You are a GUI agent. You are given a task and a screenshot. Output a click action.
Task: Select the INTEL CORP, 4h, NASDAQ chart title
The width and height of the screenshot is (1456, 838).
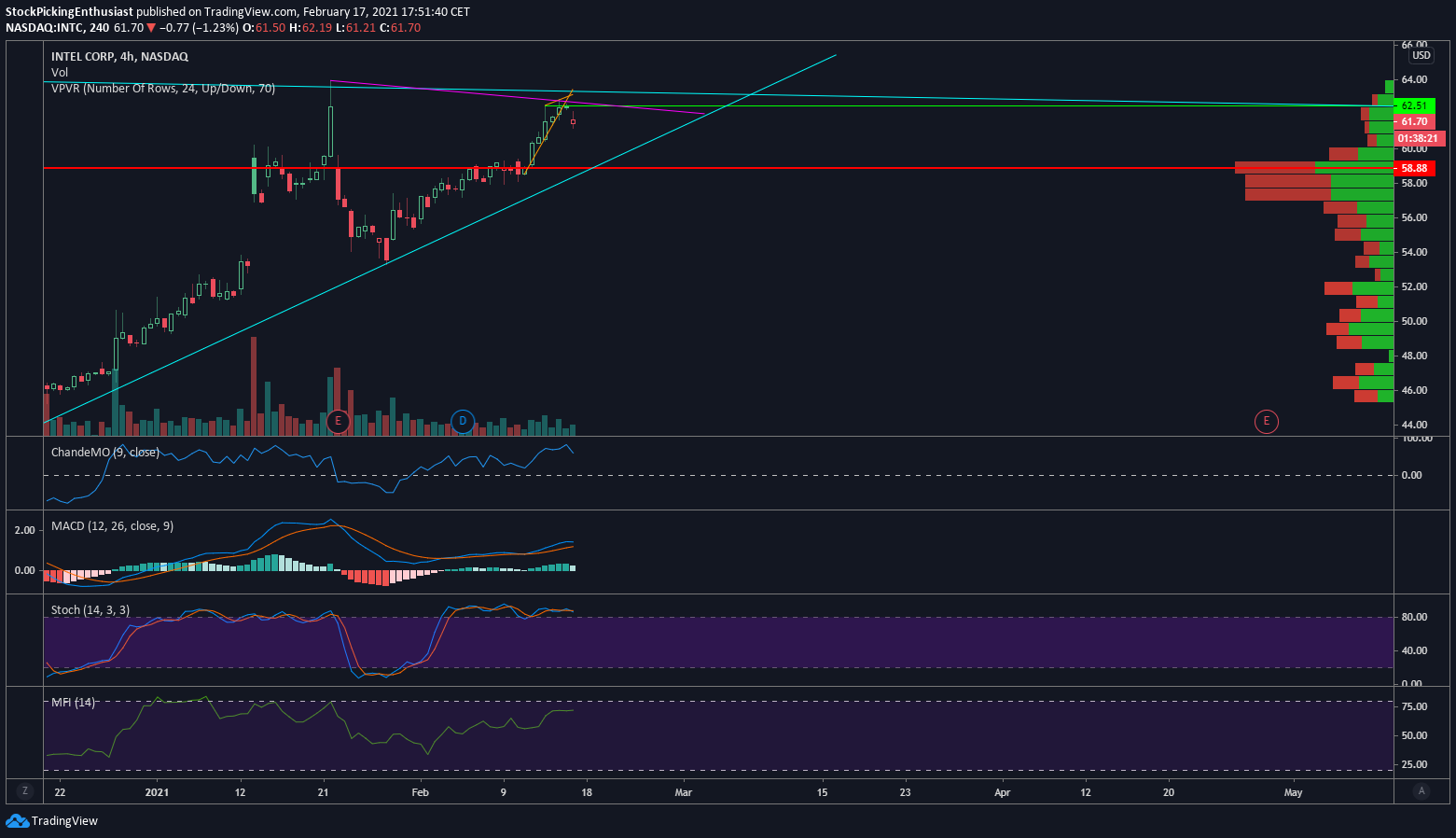click(x=119, y=57)
